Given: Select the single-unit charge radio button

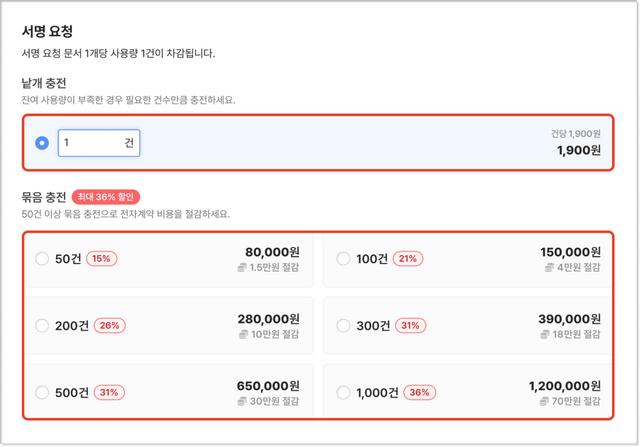Looking at the screenshot, I should (x=42, y=143).
